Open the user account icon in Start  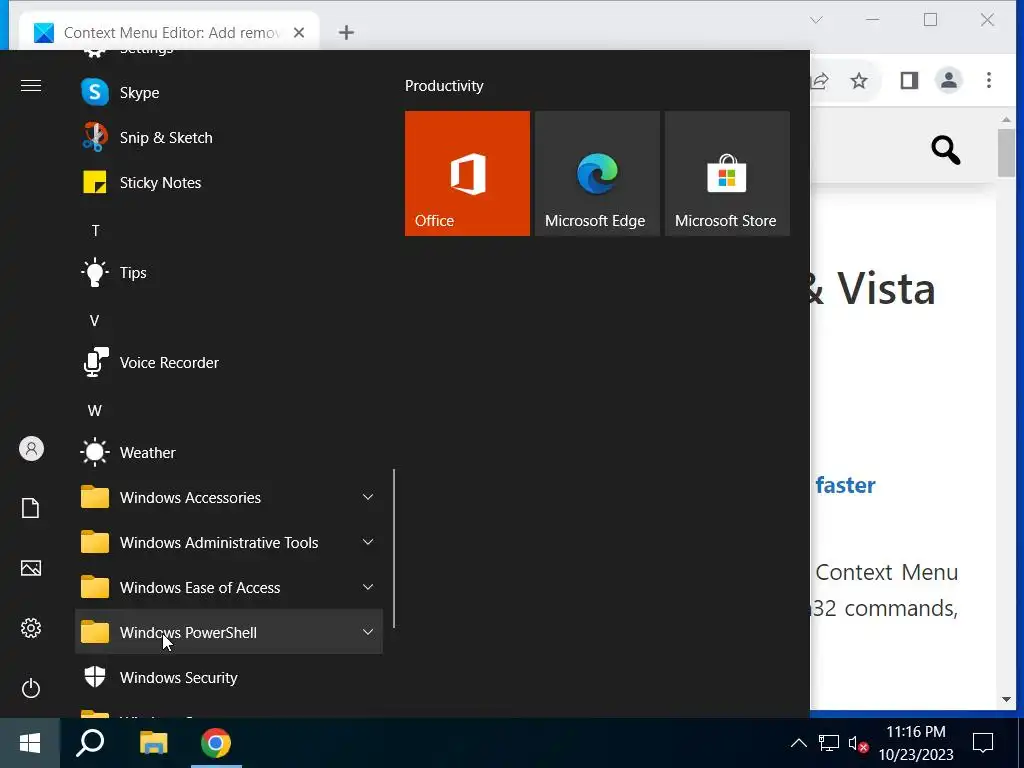[x=31, y=449]
